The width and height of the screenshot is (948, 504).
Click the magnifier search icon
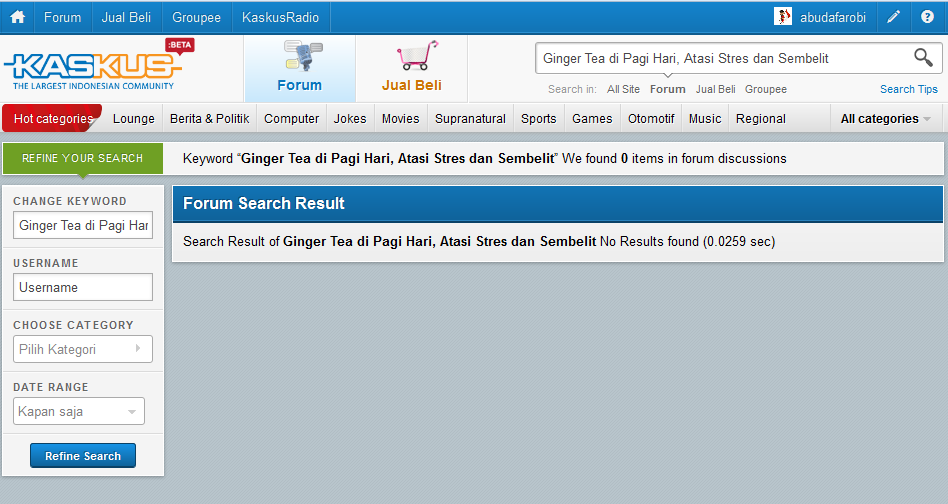tap(923, 58)
